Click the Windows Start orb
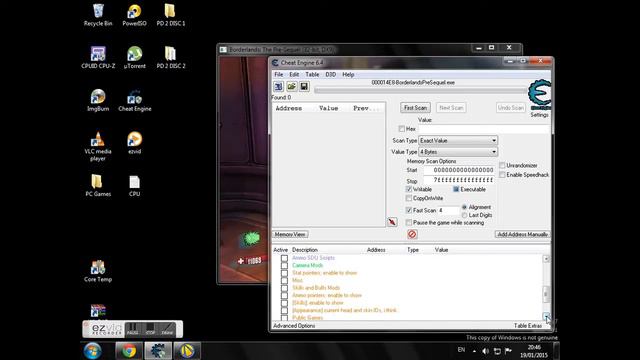This screenshot has height=360, width=640. click(93, 351)
